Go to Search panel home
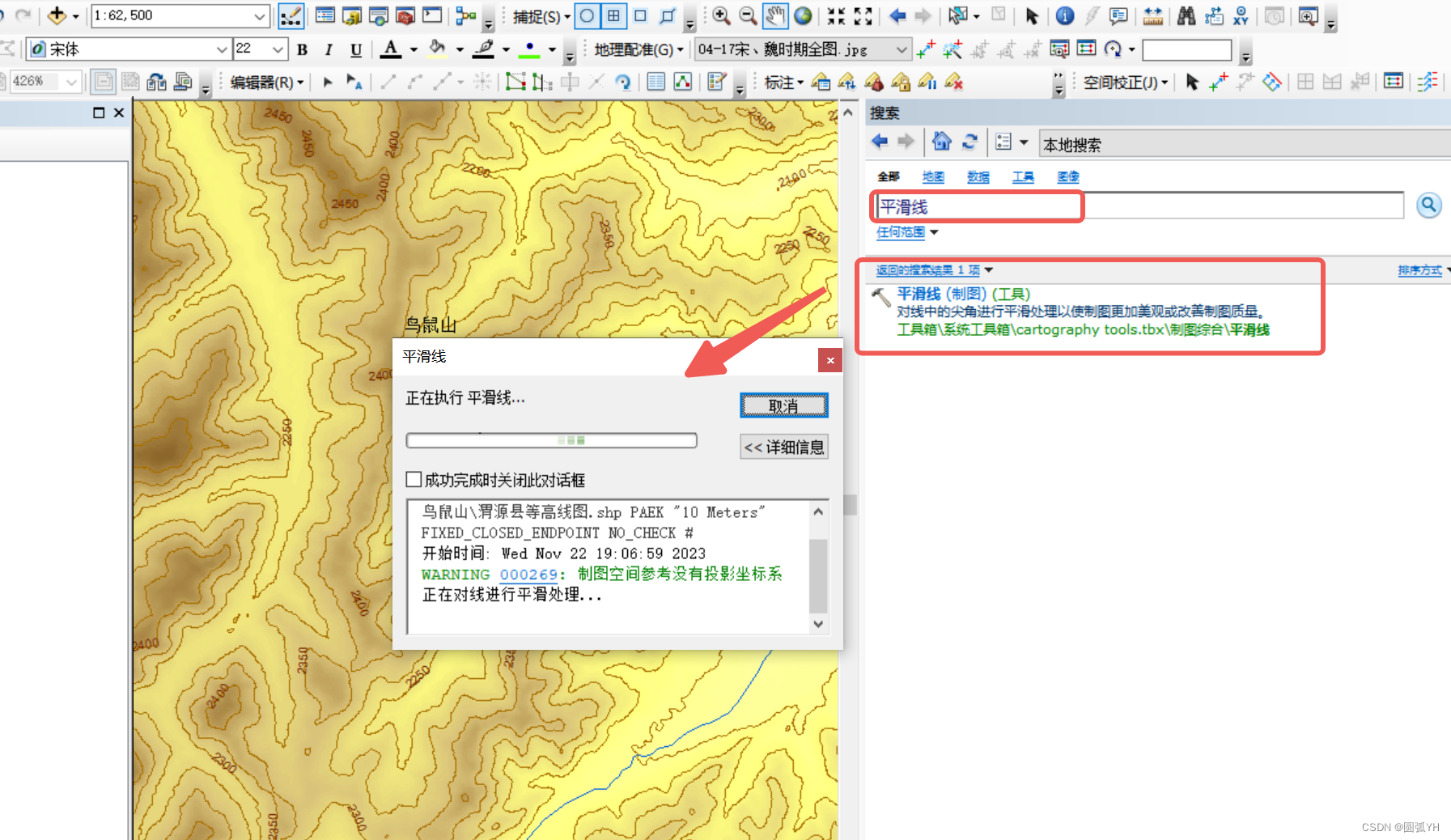Image resolution: width=1451 pixels, height=840 pixels. 941,142
